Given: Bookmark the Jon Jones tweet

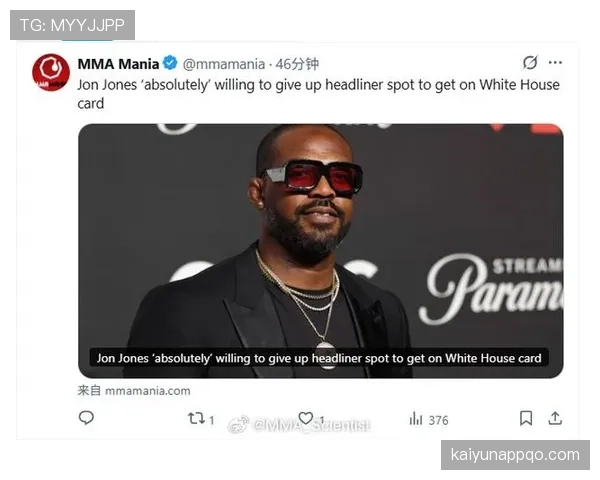Looking at the screenshot, I should point(526,418).
